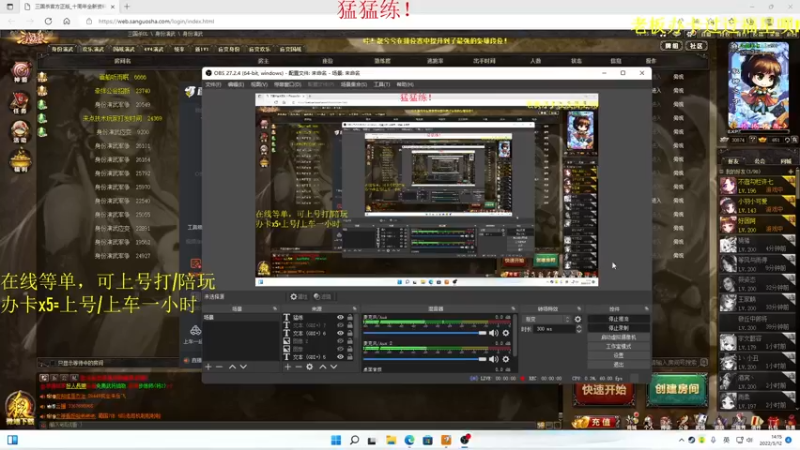The width and height of the screenshot is (800, 450).
Task: Open Windows Start menu on taskbar
Action: coord(336,440)
